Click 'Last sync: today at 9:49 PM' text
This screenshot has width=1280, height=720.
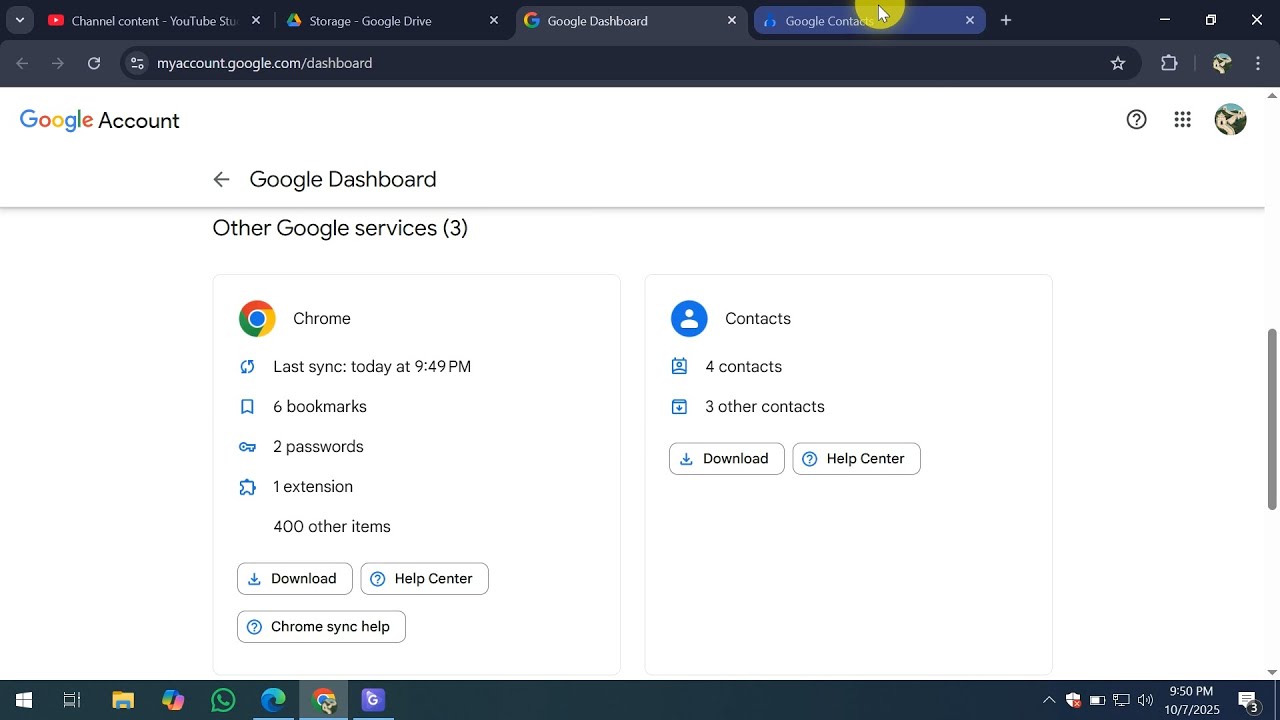click(x=372, y=367)
